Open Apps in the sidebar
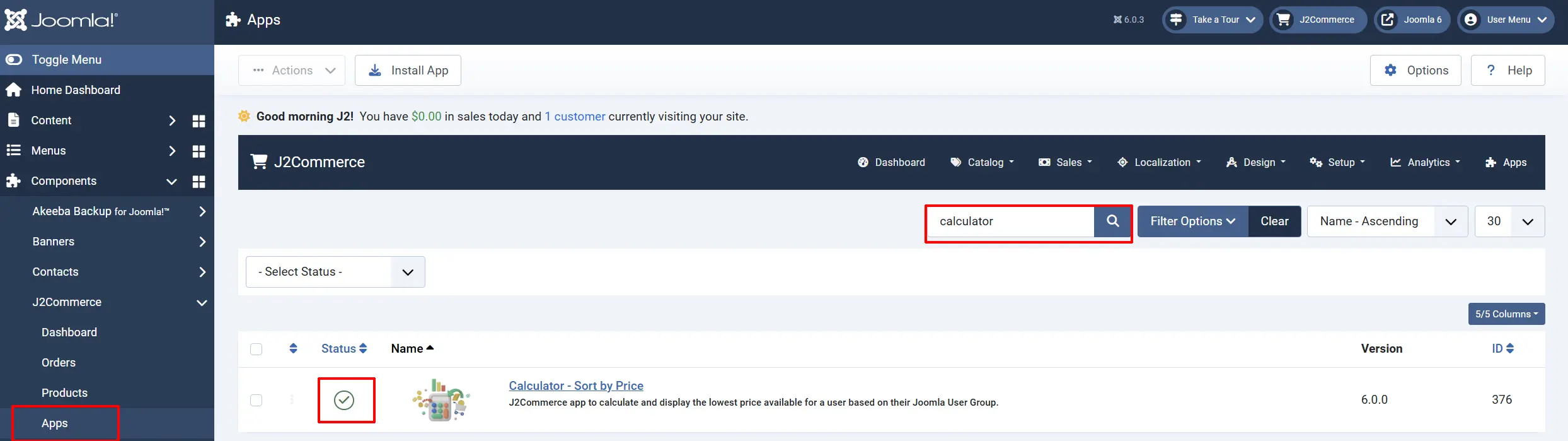This screenshot has height=441, width=1568. (55, 423)
